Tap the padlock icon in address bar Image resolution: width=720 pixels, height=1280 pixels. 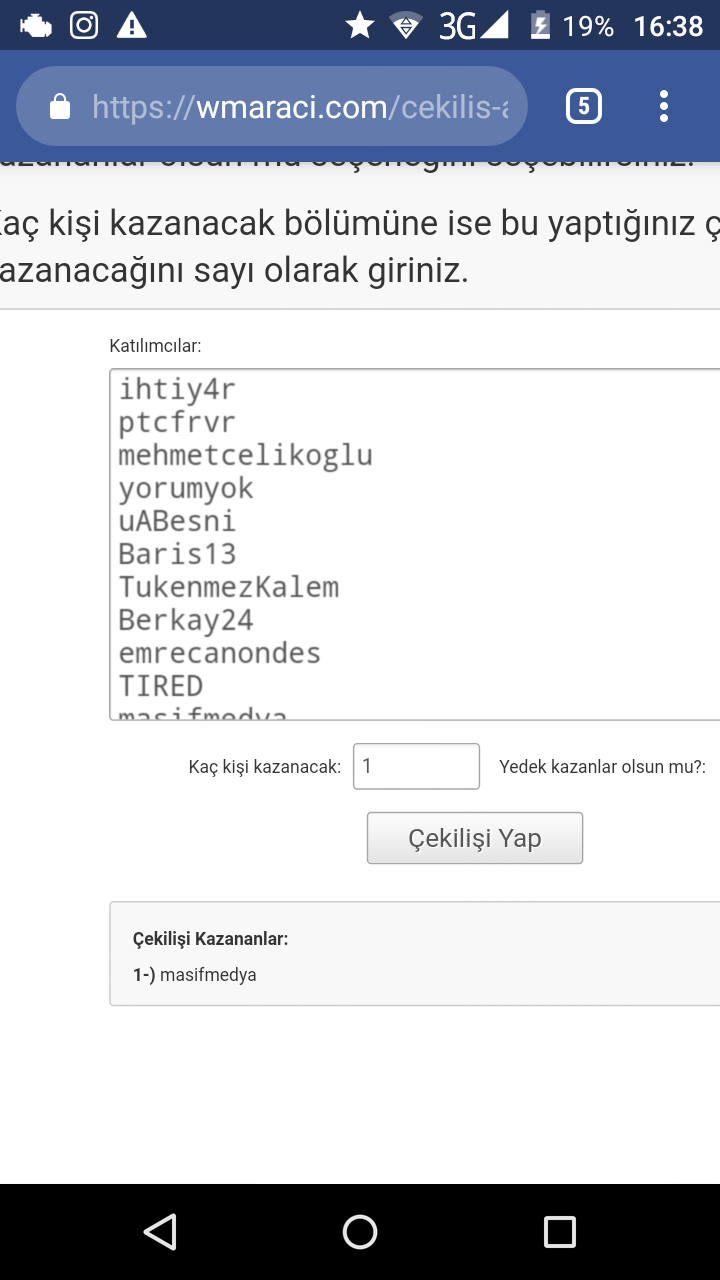(60, 106)
